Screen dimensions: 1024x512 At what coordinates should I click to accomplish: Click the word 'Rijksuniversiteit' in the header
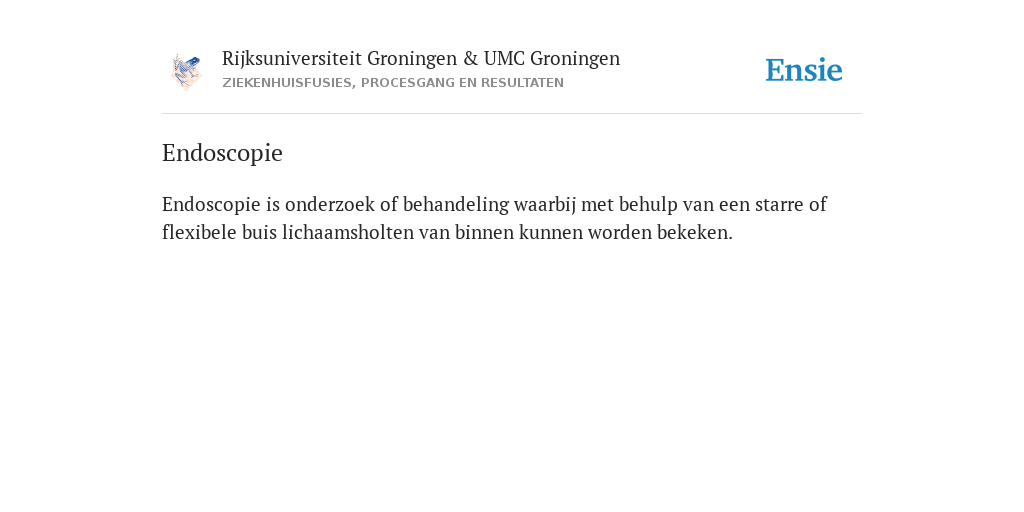tap(292, 59)
